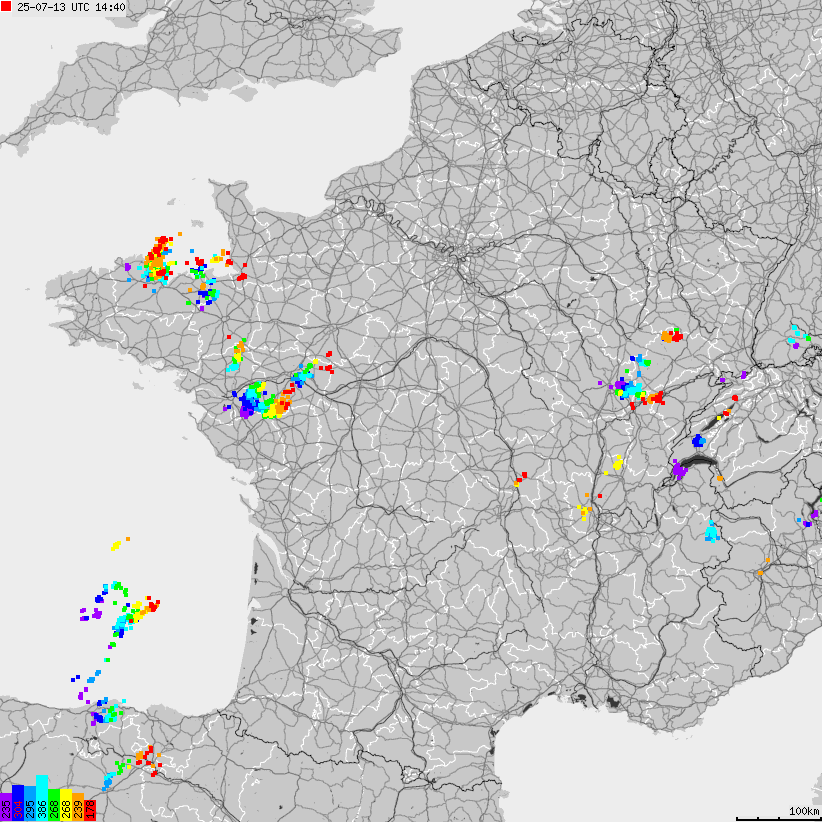Select the green legend bar labeled 268
Screen dimensions: 822x822
click(x=54, y=805)
